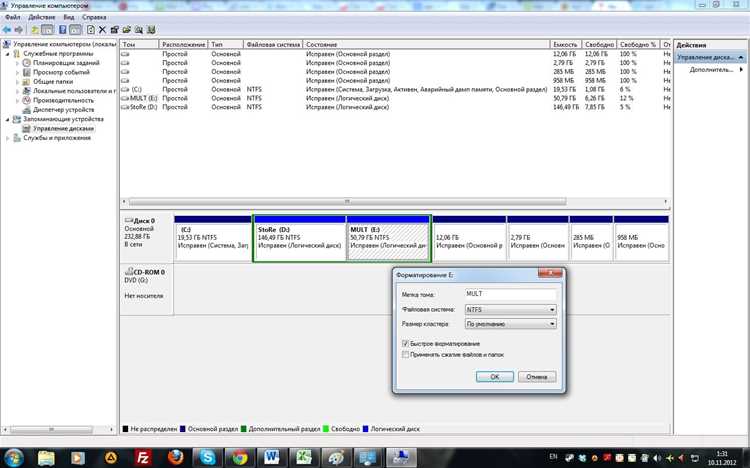Click the volume label field containing MULT
The height and width of the screenshot is (468, 750).
(510, 294)
